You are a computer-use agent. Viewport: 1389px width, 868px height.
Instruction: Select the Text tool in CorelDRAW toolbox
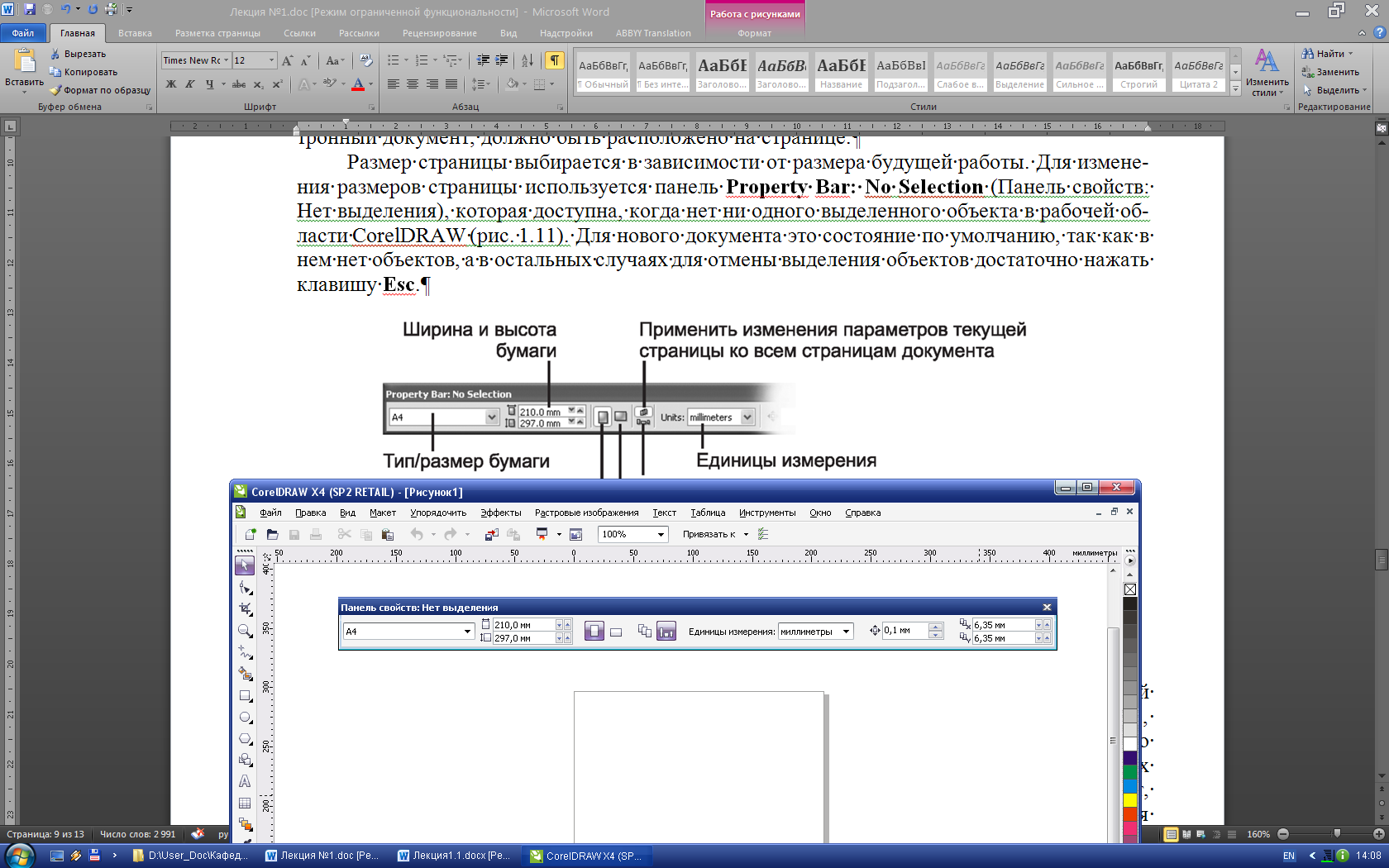[245, 781]
